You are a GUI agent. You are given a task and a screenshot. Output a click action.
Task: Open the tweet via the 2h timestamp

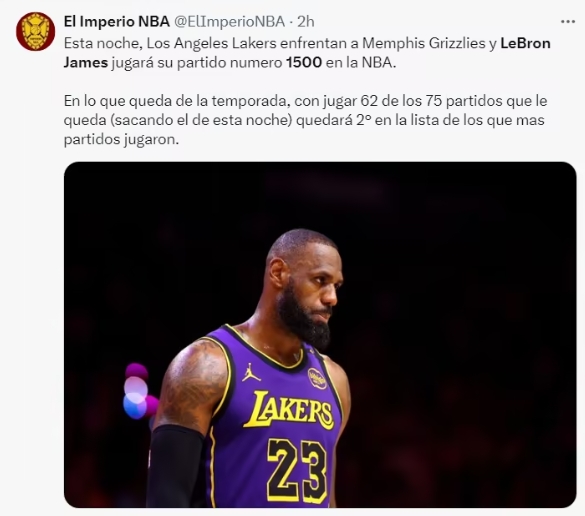click(x=306, y=22)
